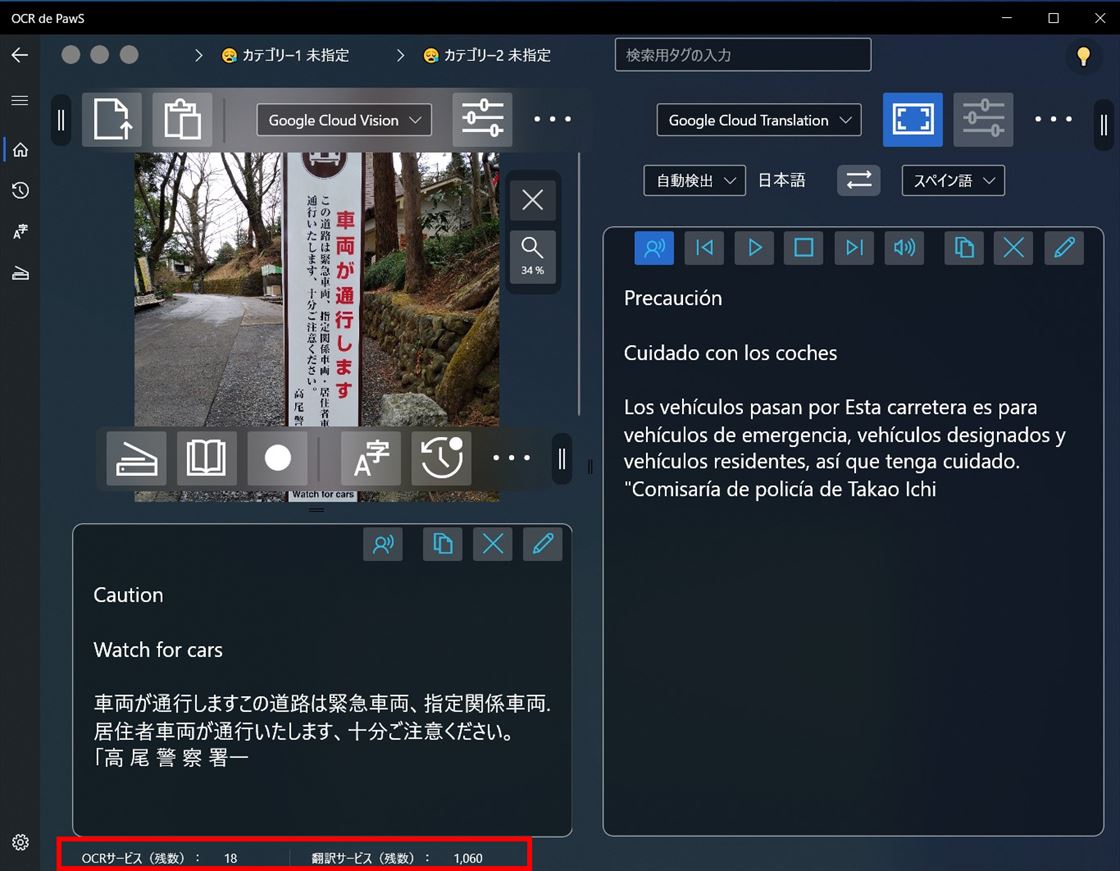Toggle read-aloud in the translation panel
Viewport: 1120px width, 871px height.
[654, 248]
